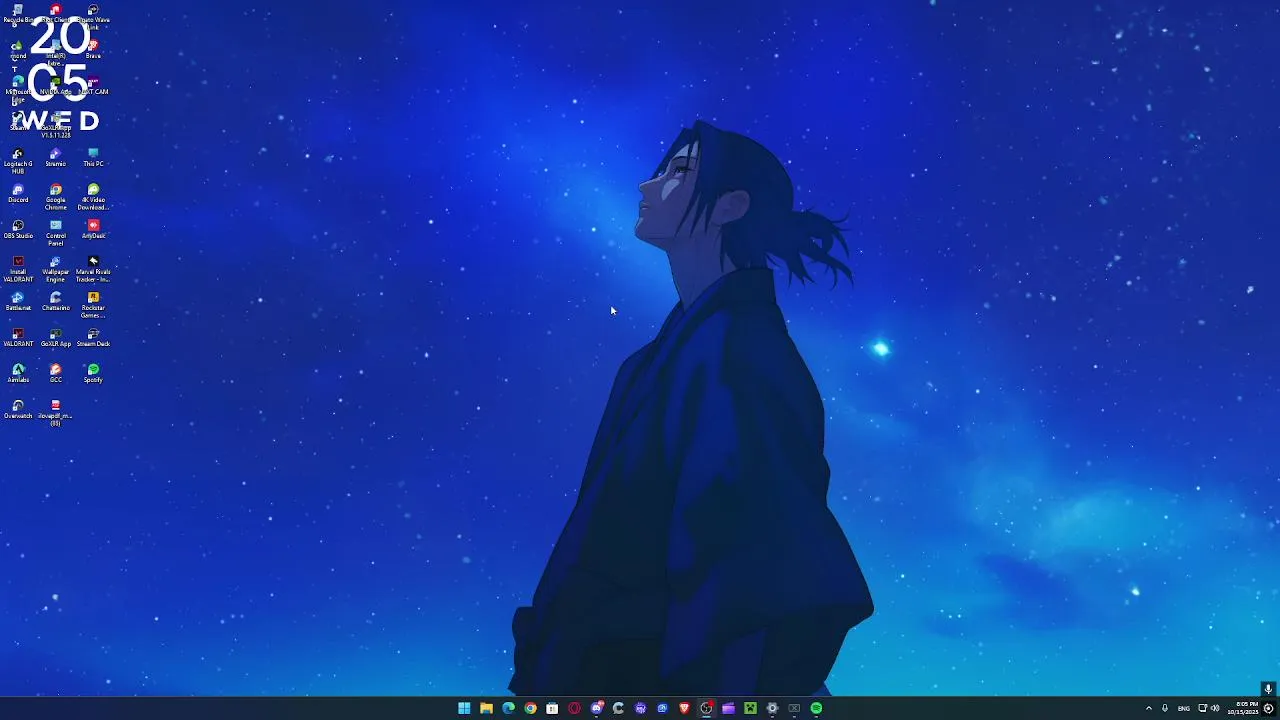This screenshot has height=720, width=1280.
Task: Open Minecraft creeper icon in taskbar
Action: pos(750,708)
